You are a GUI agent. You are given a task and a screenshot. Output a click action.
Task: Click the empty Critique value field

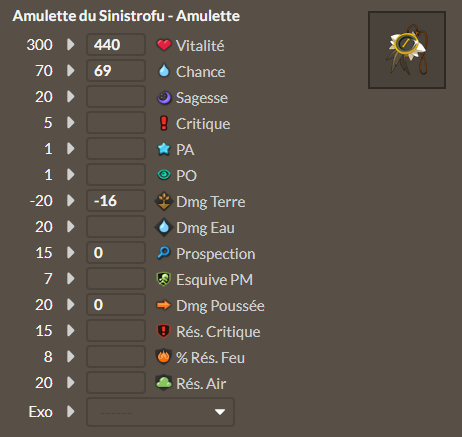tap(116, 122)
